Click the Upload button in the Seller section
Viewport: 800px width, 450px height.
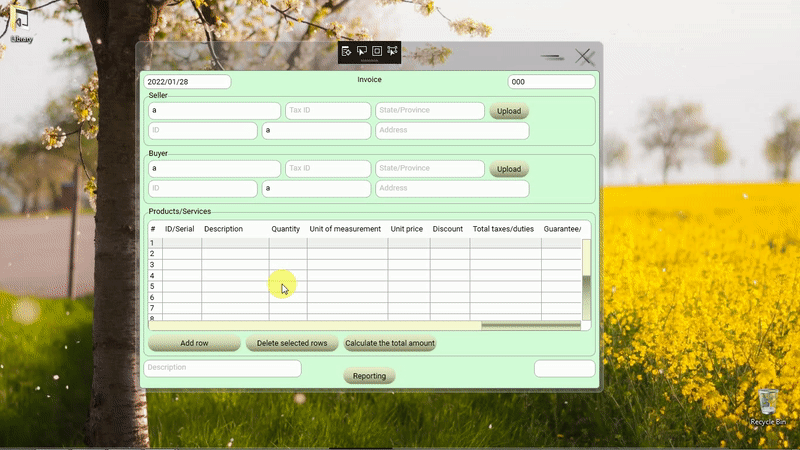point(509,111)
